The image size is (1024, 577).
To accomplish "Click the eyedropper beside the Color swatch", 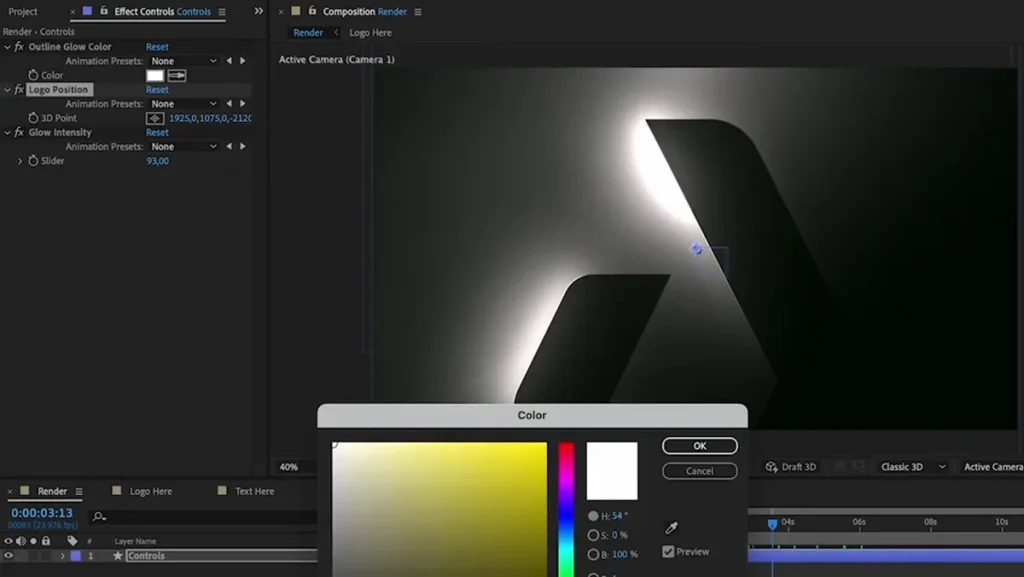I will (x=176, y=76).
